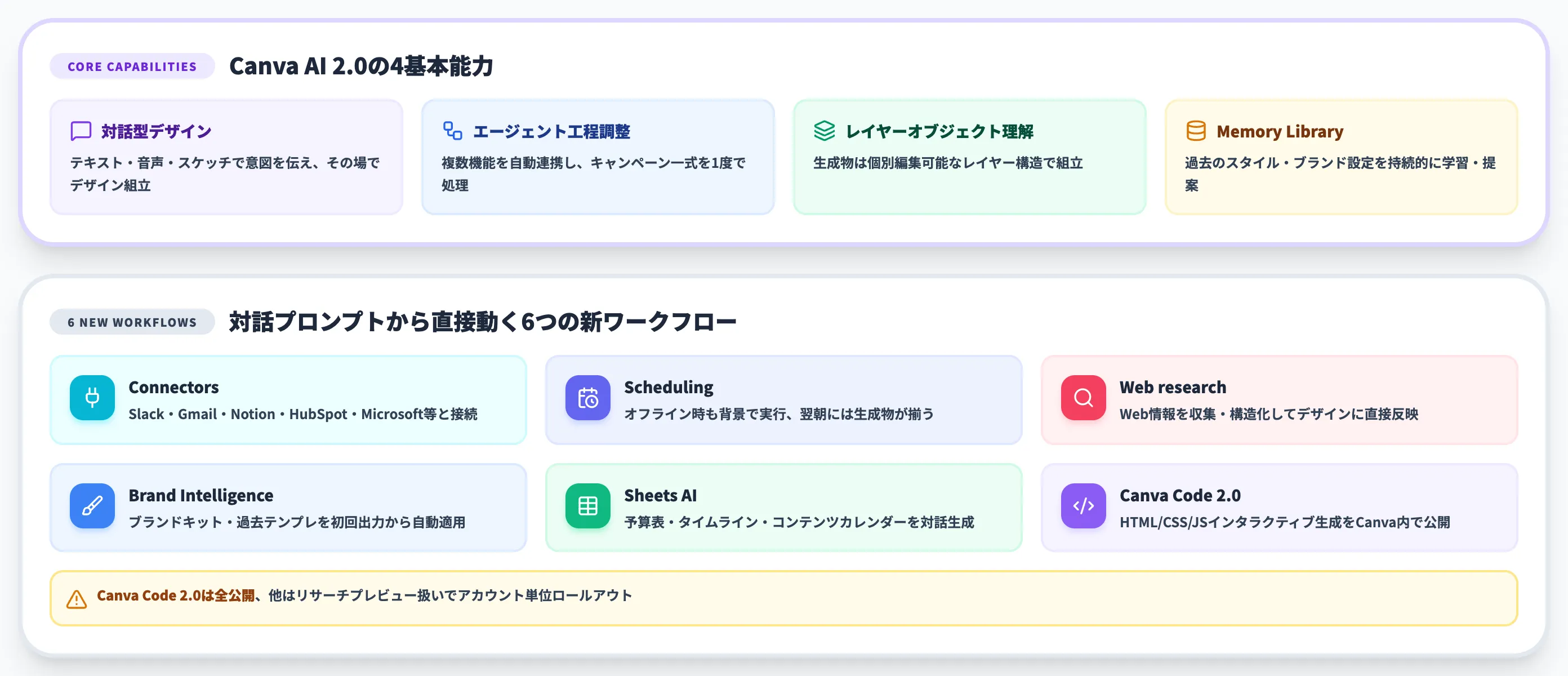Click the Web research title
The height and width of the screenshot is (676, 1568).
(x=1173, y=388)
